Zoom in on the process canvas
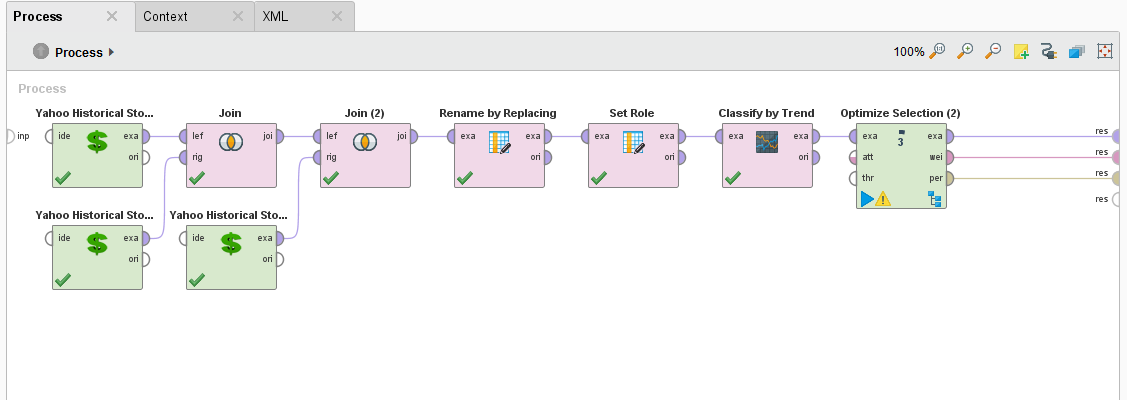This screenshot has height=400, width=1127. [965, 51]
